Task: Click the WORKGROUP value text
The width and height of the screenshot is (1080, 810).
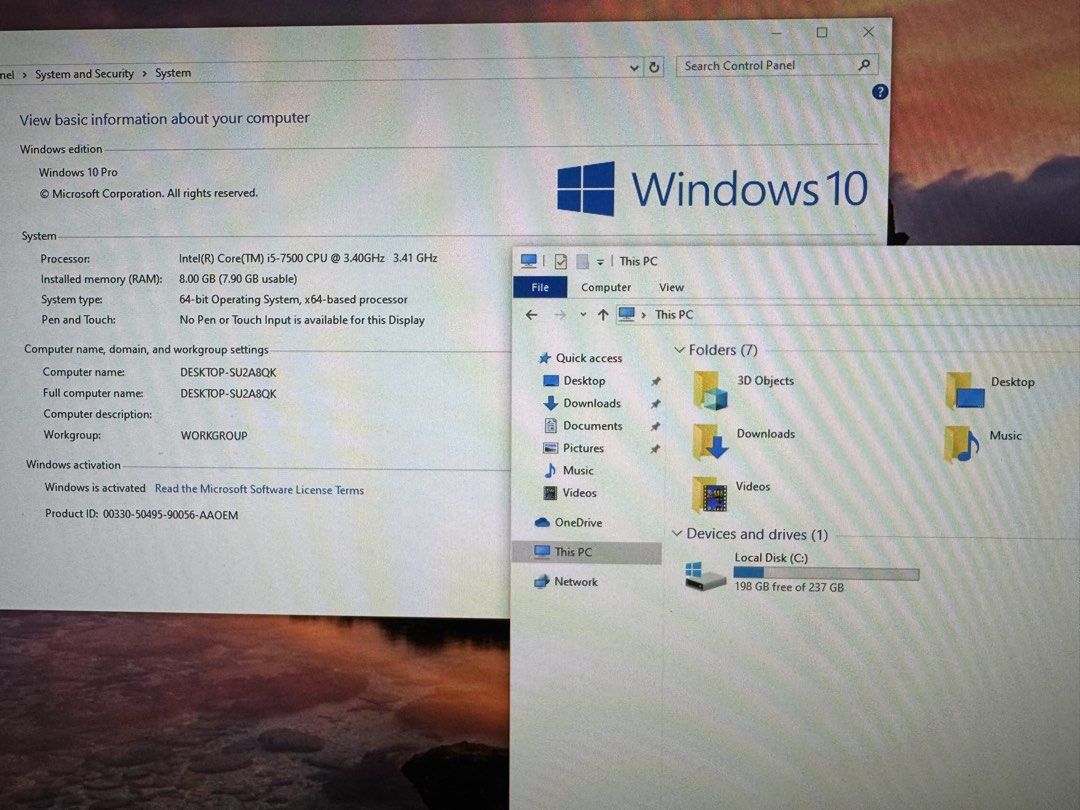Action: tap(214, 435)
